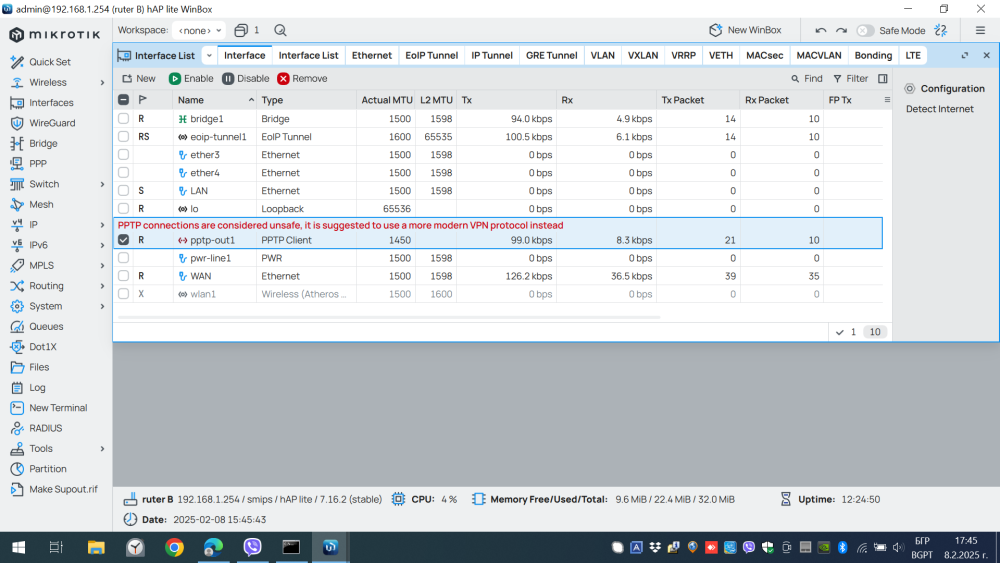The height and width of the screenshot is (563, 1000).
Task: Switch to the VLAN tab
Action: [602, 56]
